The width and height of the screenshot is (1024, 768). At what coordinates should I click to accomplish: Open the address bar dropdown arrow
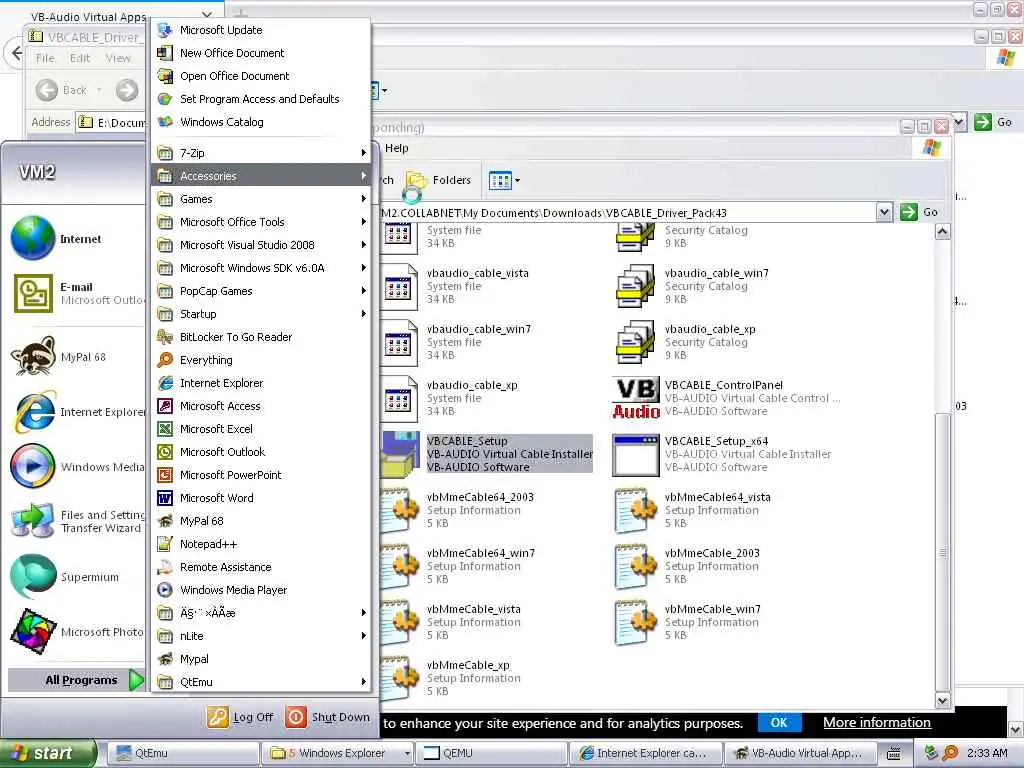tap(884, 212)
